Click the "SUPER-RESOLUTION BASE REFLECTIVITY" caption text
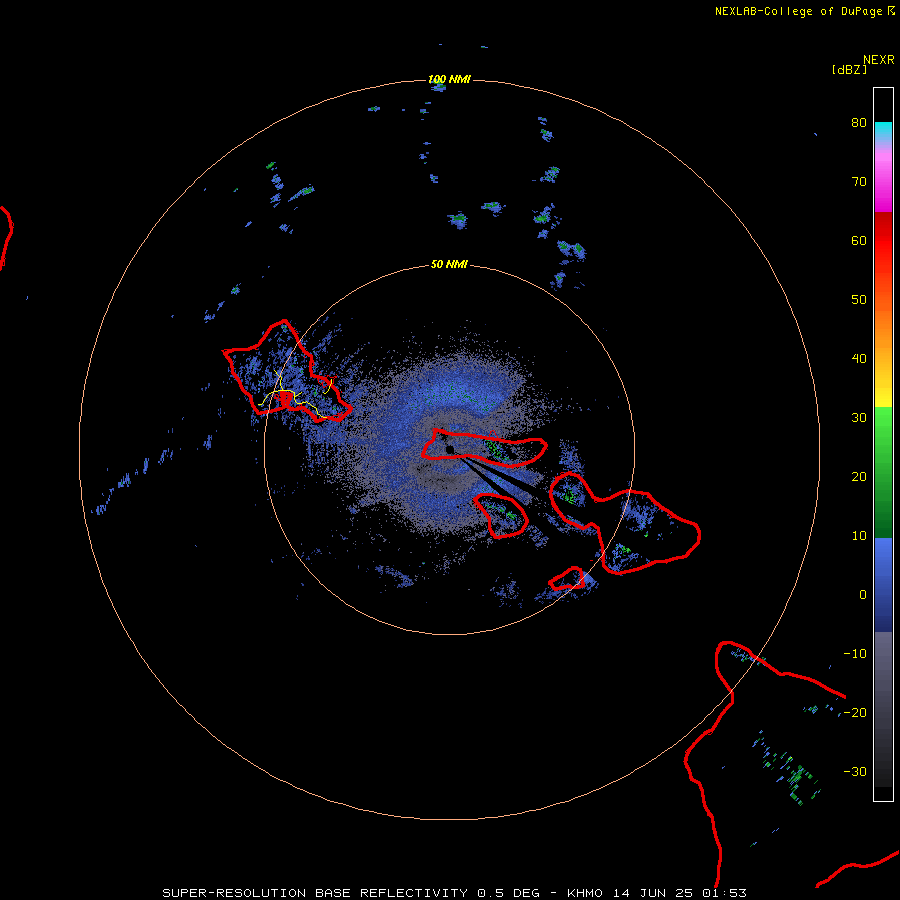The width and height of the screenshot is (900, 900). pyautogui.click(x=315, y=893)
